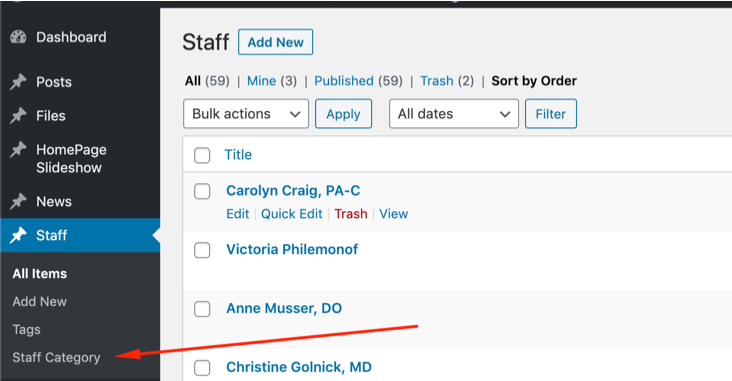
Task: Click the pin icon beside Files
Action: point(18,115)
